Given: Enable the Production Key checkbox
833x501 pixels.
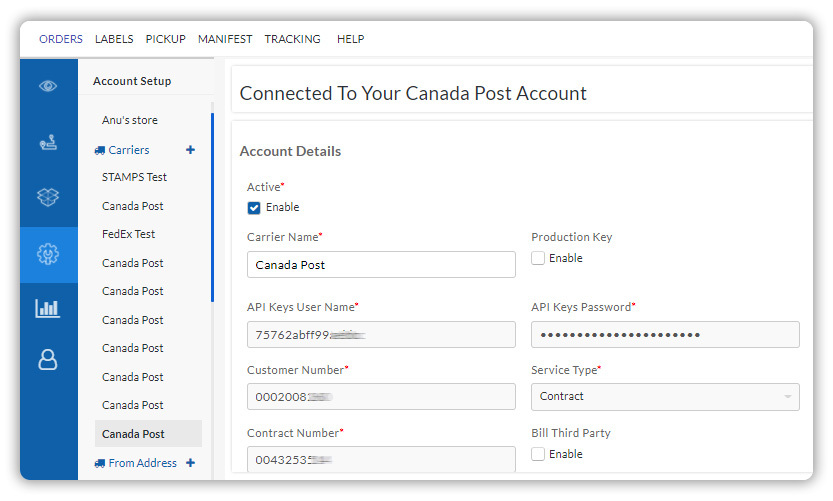Looking at the screenshot, I should pos(538,258).
